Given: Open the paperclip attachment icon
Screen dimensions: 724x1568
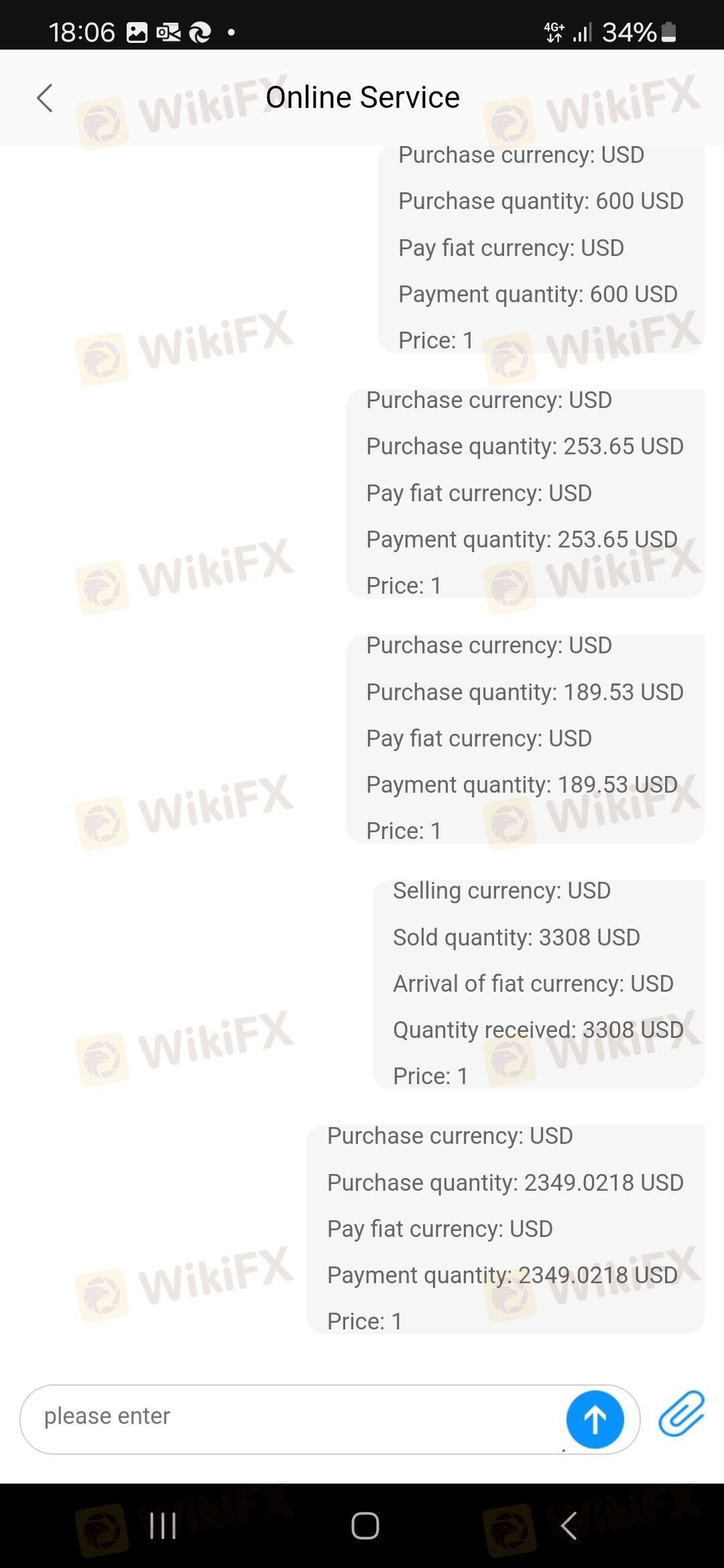Looking at the screenshot, I should tap(681, 1413).
